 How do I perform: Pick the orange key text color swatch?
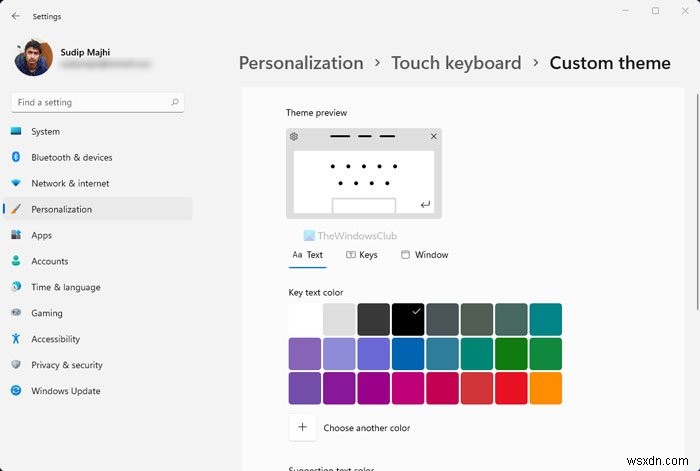pos(545,388)
